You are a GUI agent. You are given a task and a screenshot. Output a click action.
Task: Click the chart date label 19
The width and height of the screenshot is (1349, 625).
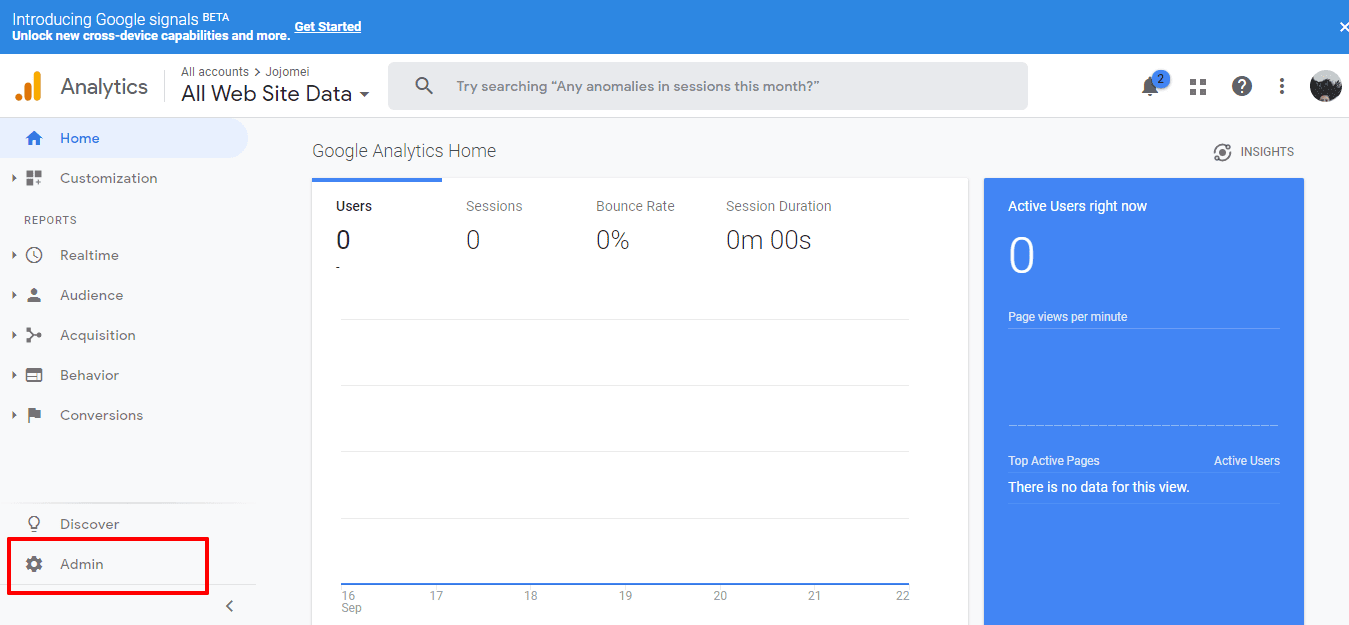[x=625, y=595]
